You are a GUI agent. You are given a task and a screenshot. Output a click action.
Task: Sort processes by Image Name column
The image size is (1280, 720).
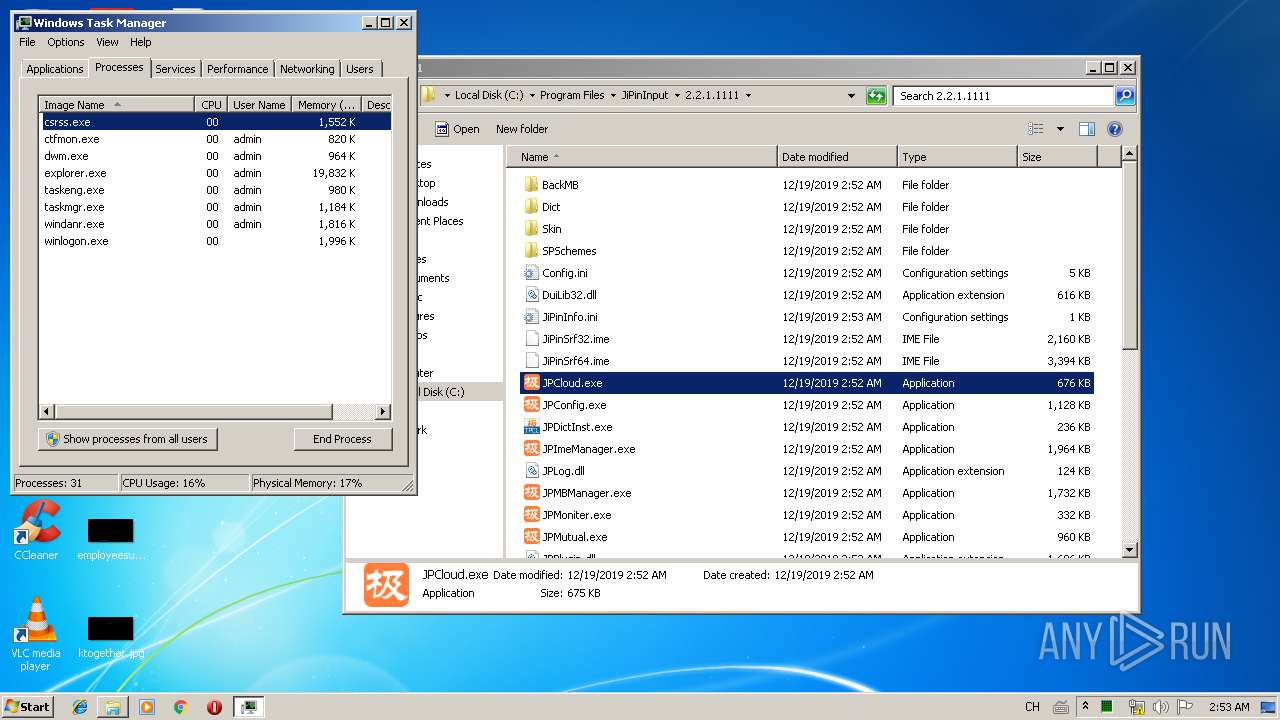pos(117,105)
